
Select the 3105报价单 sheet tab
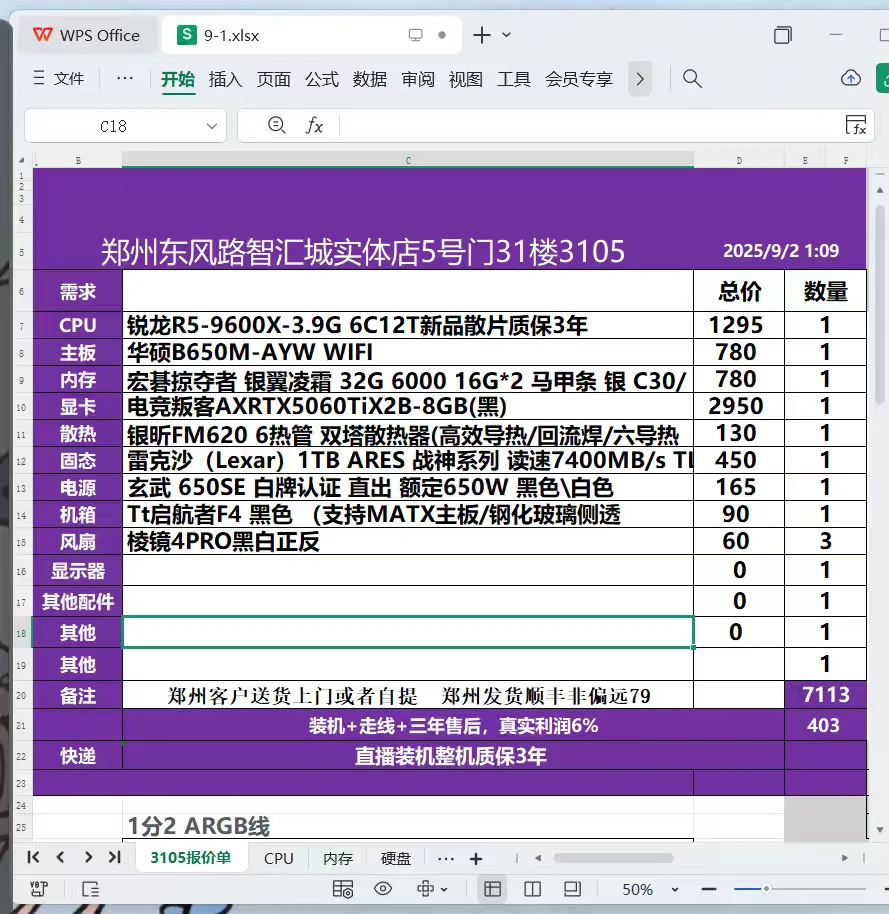191,857
